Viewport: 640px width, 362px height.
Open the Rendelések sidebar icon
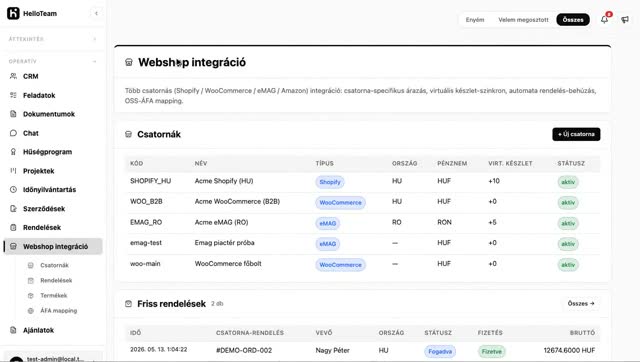pos(13,227)
